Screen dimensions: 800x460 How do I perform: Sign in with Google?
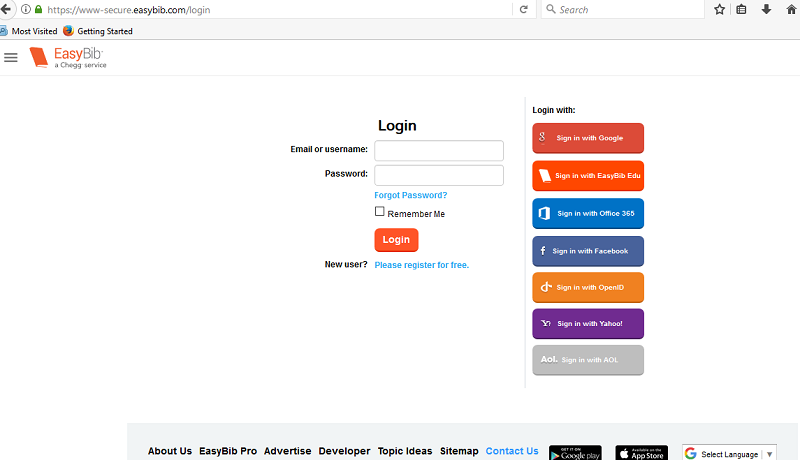(x=588, y=138)
